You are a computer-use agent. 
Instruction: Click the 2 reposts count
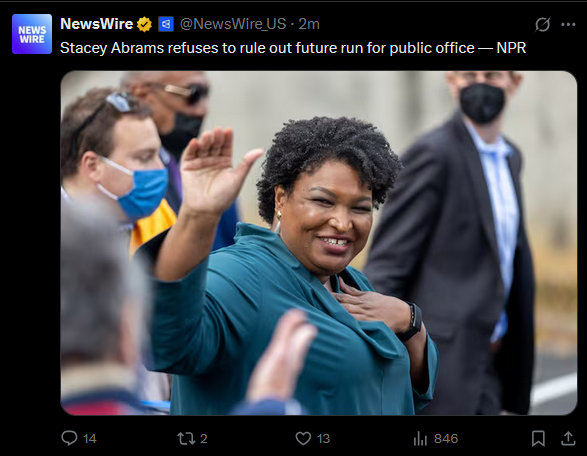click(x=204, y=438)
